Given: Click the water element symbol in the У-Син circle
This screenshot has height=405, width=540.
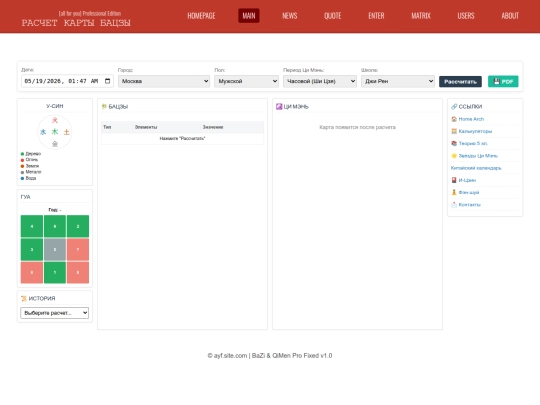Looking at the screenshot, I should pos(43,132).
